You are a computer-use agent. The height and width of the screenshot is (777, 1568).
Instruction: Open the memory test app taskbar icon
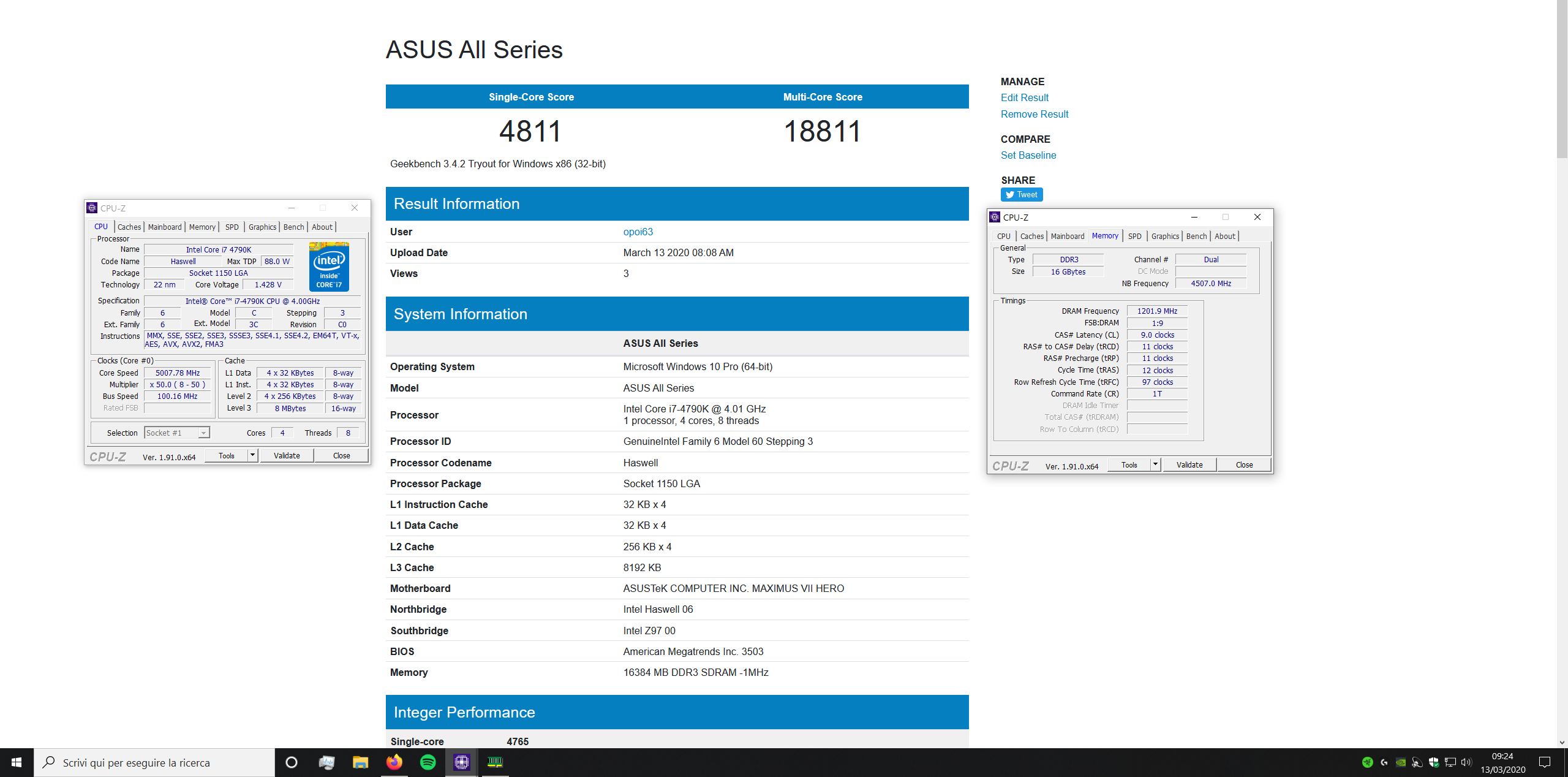pyautogui.click(x=495, y=762)
